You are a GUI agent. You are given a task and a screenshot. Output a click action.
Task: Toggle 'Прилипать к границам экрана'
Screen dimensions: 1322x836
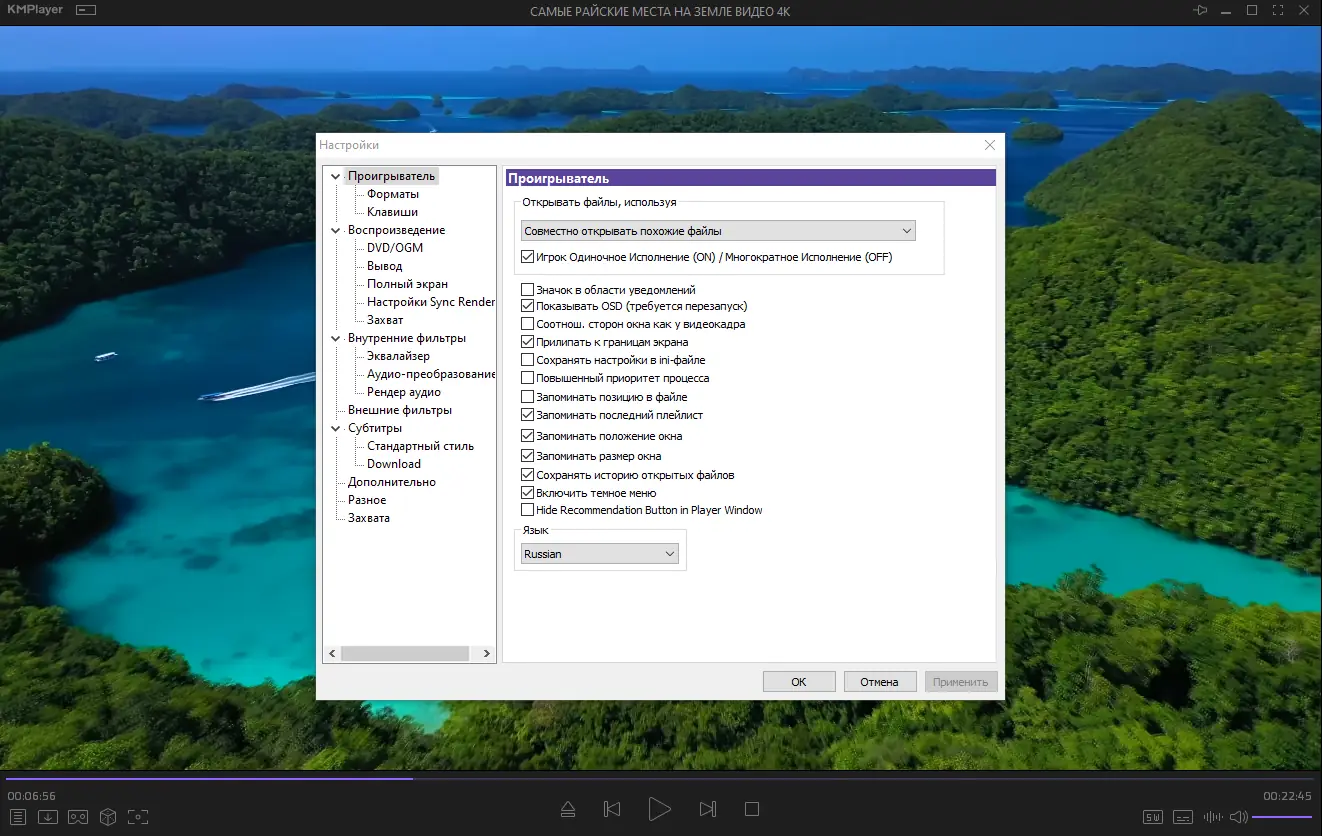(528, 342)
